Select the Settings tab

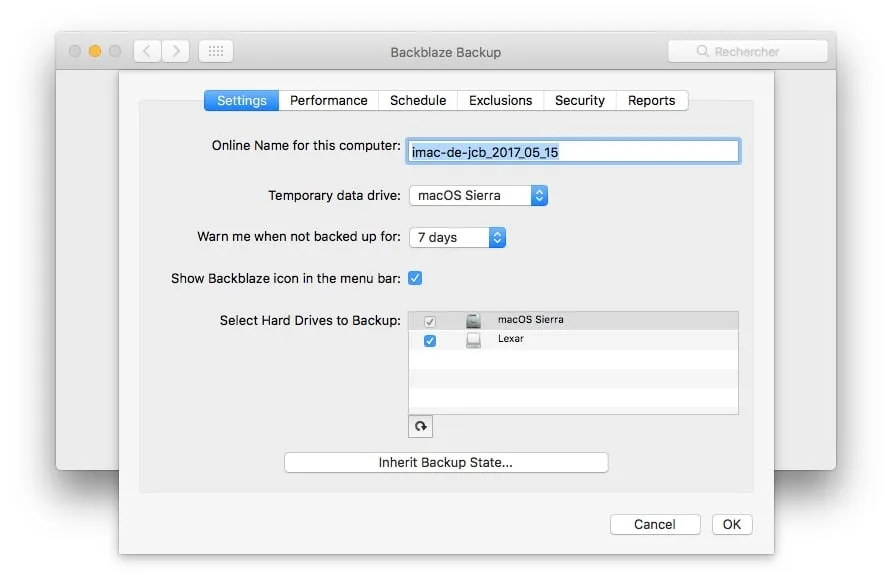point(242,101)
